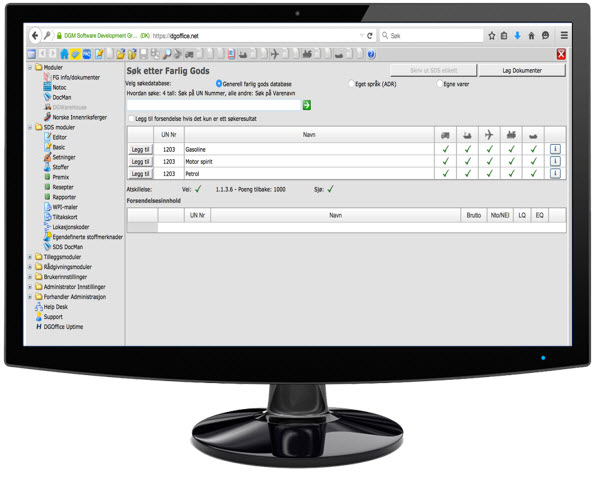The image size is (594, 477).
Task: Select Eget språk (ADR) radio option
Action: pos(351,83)
